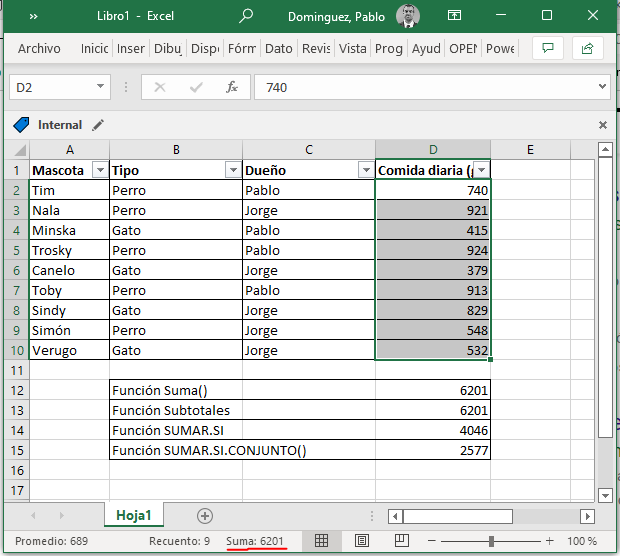Close the Internal sensitivity bar
The image size is (620, 556).
click(x=603, y=125)
